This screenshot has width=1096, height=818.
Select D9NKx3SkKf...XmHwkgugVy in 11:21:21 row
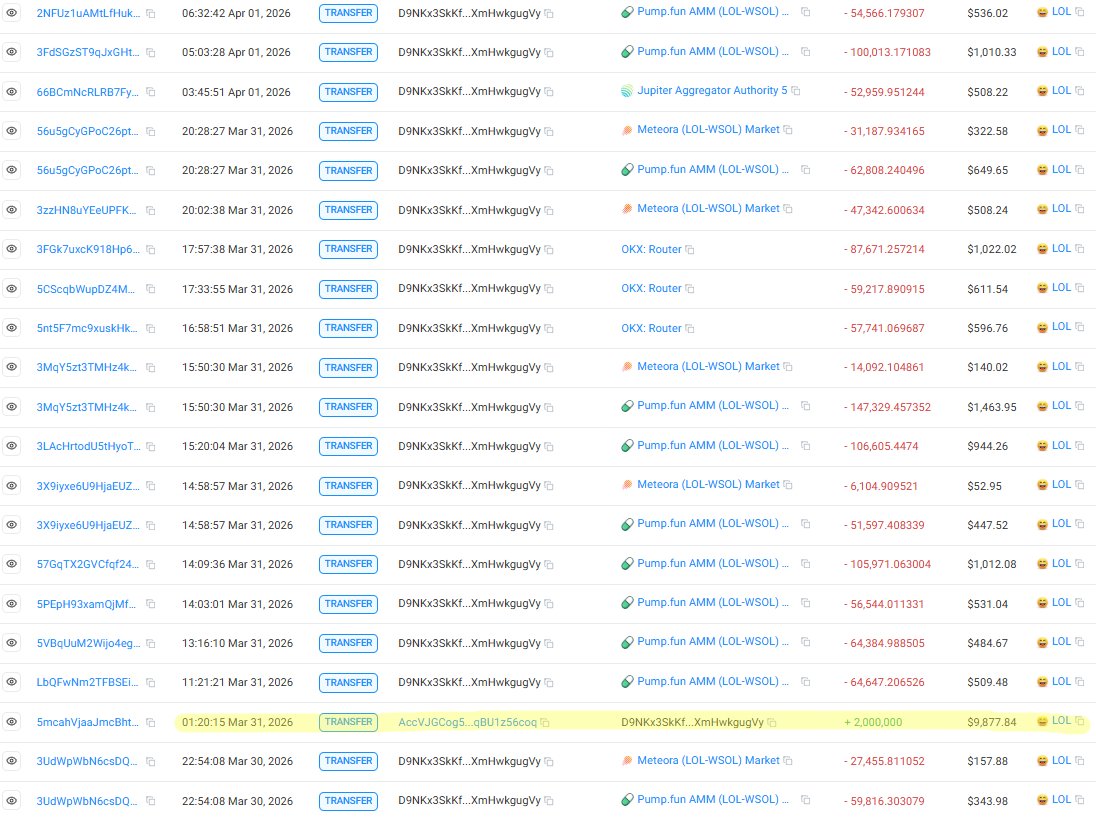coord(469,682)
